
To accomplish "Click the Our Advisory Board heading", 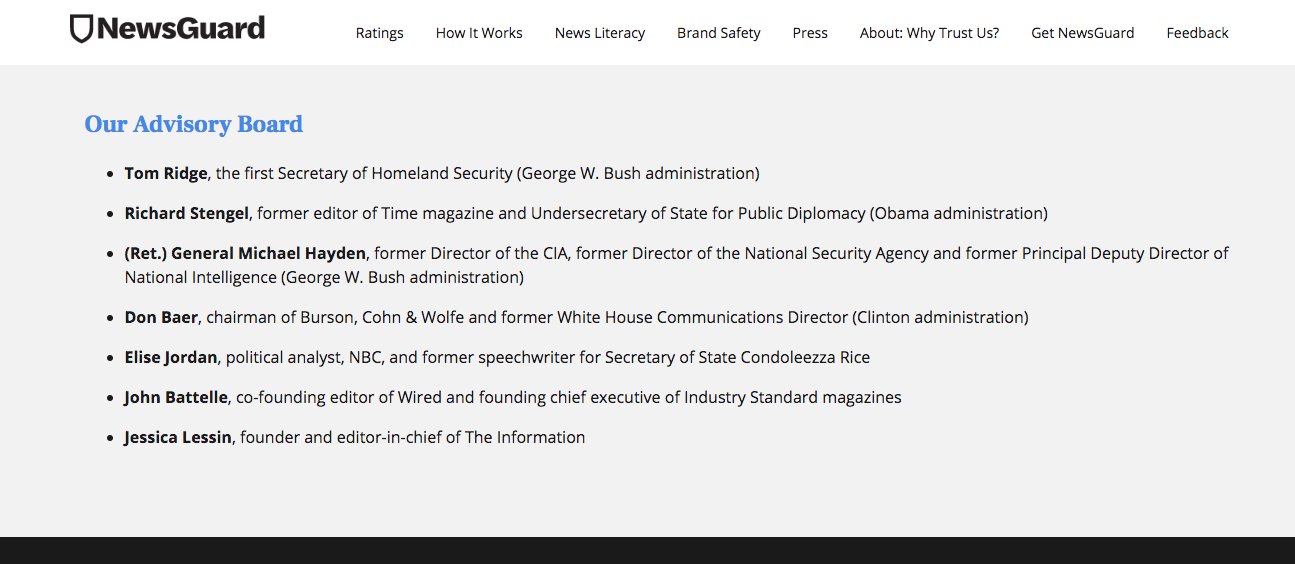I will click(x=193, y=124).
